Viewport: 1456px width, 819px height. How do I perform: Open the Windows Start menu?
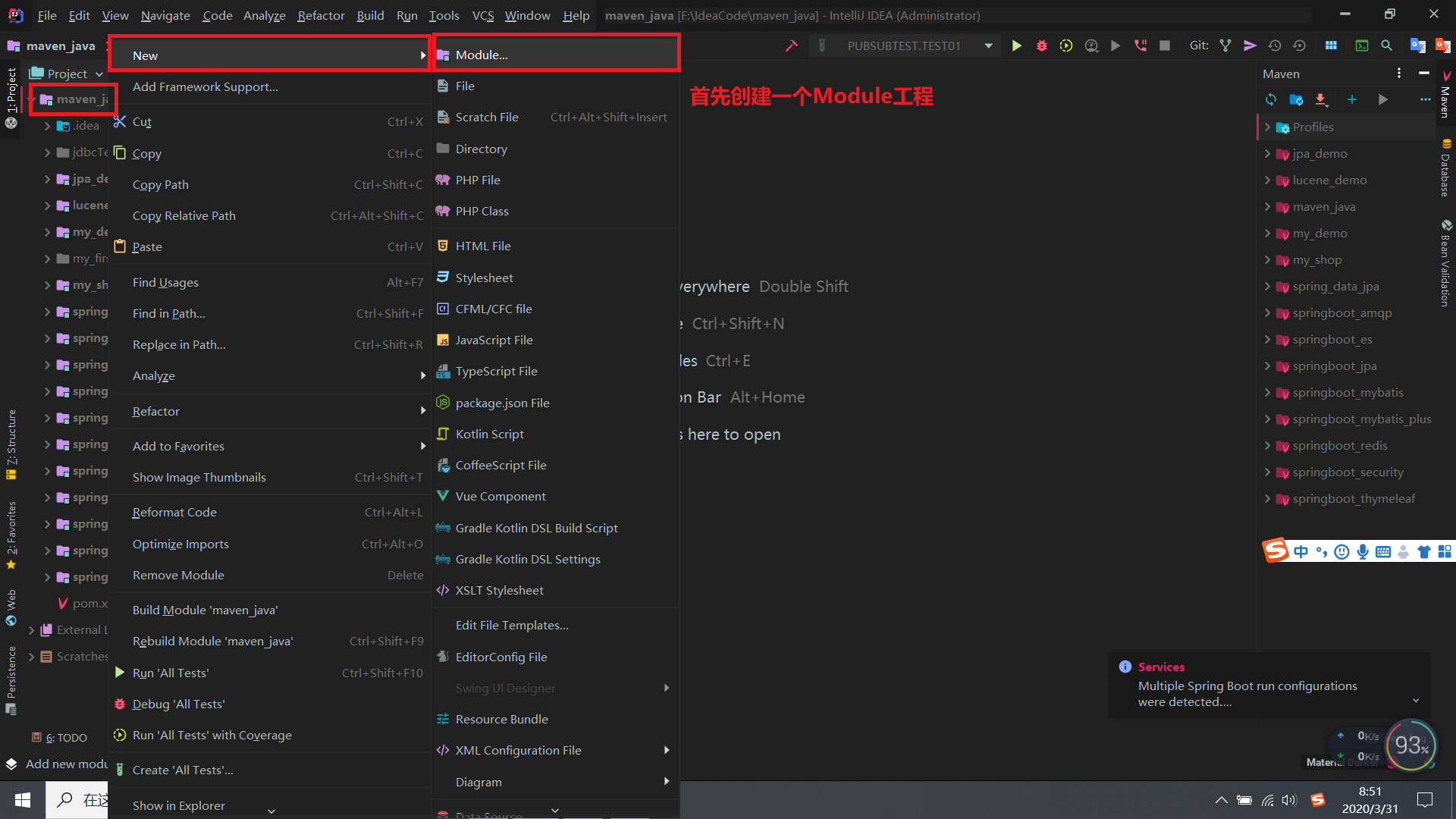point(22,799)
